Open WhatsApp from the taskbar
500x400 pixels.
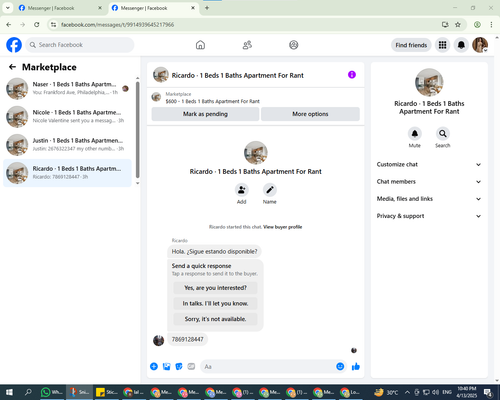51,392
